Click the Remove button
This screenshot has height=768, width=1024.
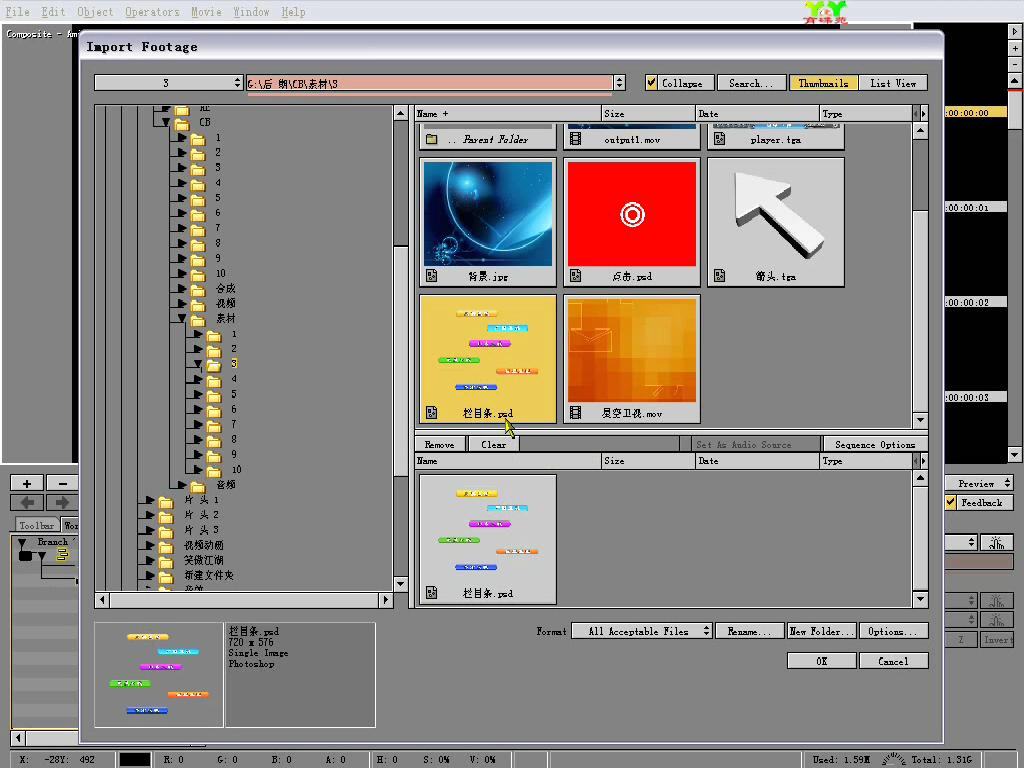(440, 445)
